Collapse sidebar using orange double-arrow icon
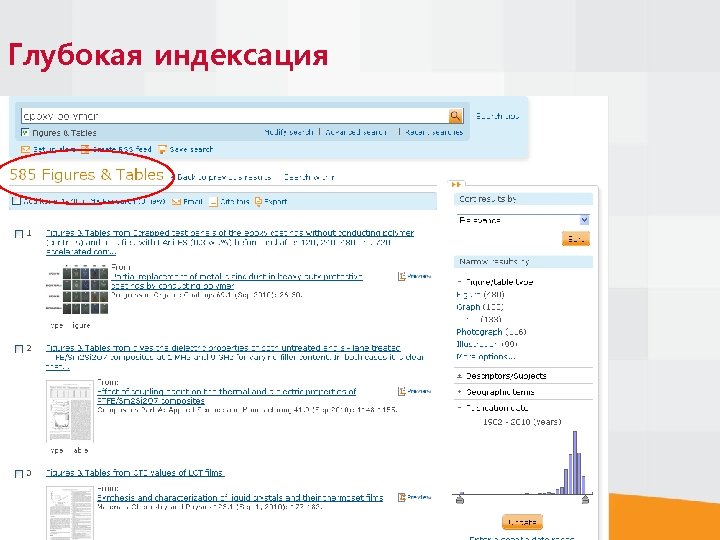720x540 pixels. click(x=456, y=184)
